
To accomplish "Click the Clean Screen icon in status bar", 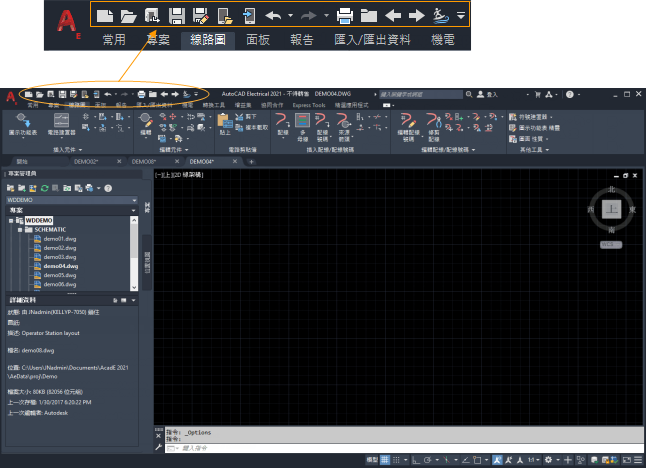I will (x=627, y=460).
